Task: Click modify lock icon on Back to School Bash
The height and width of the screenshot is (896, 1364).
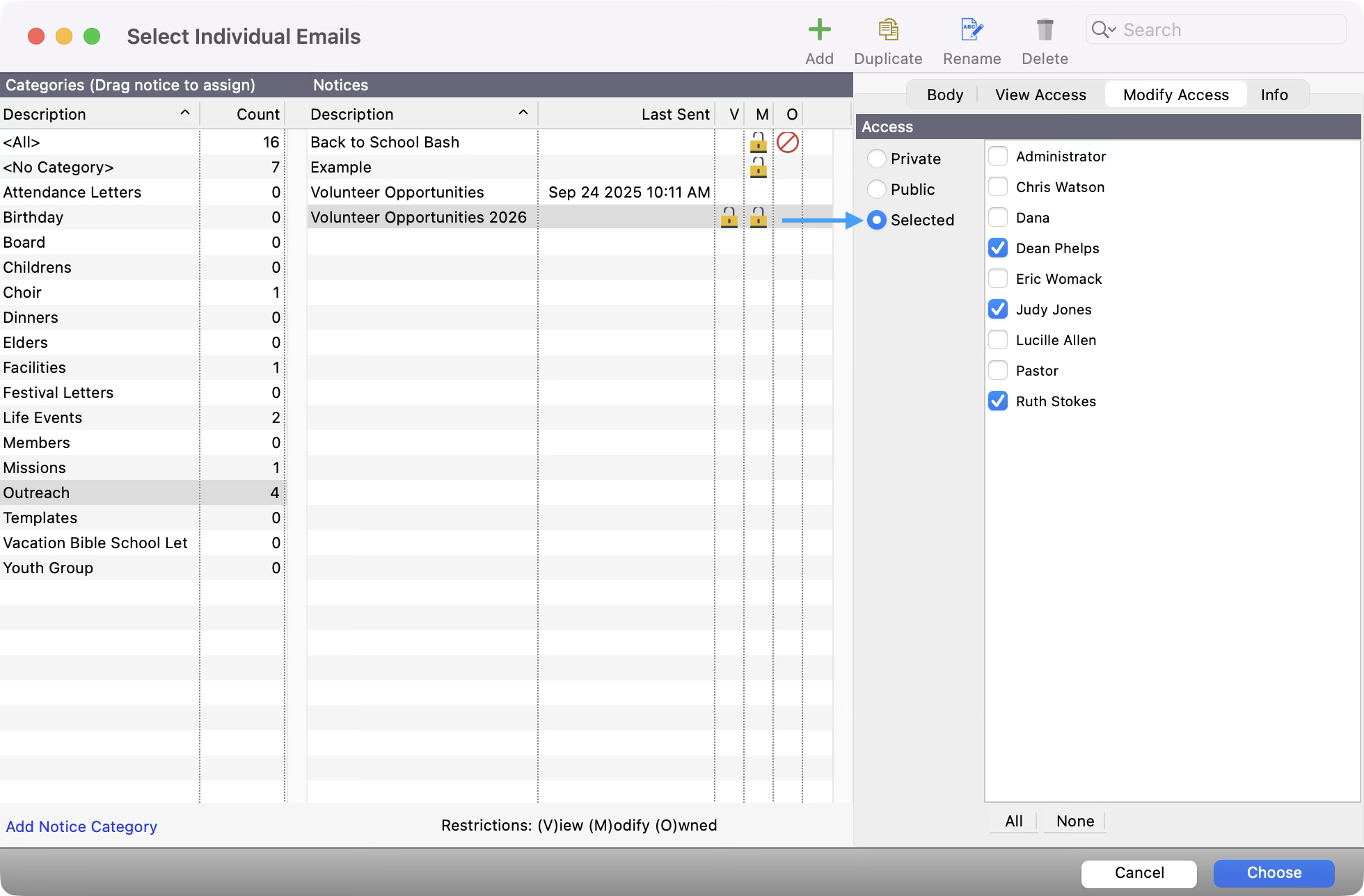Action: (759, 142)
